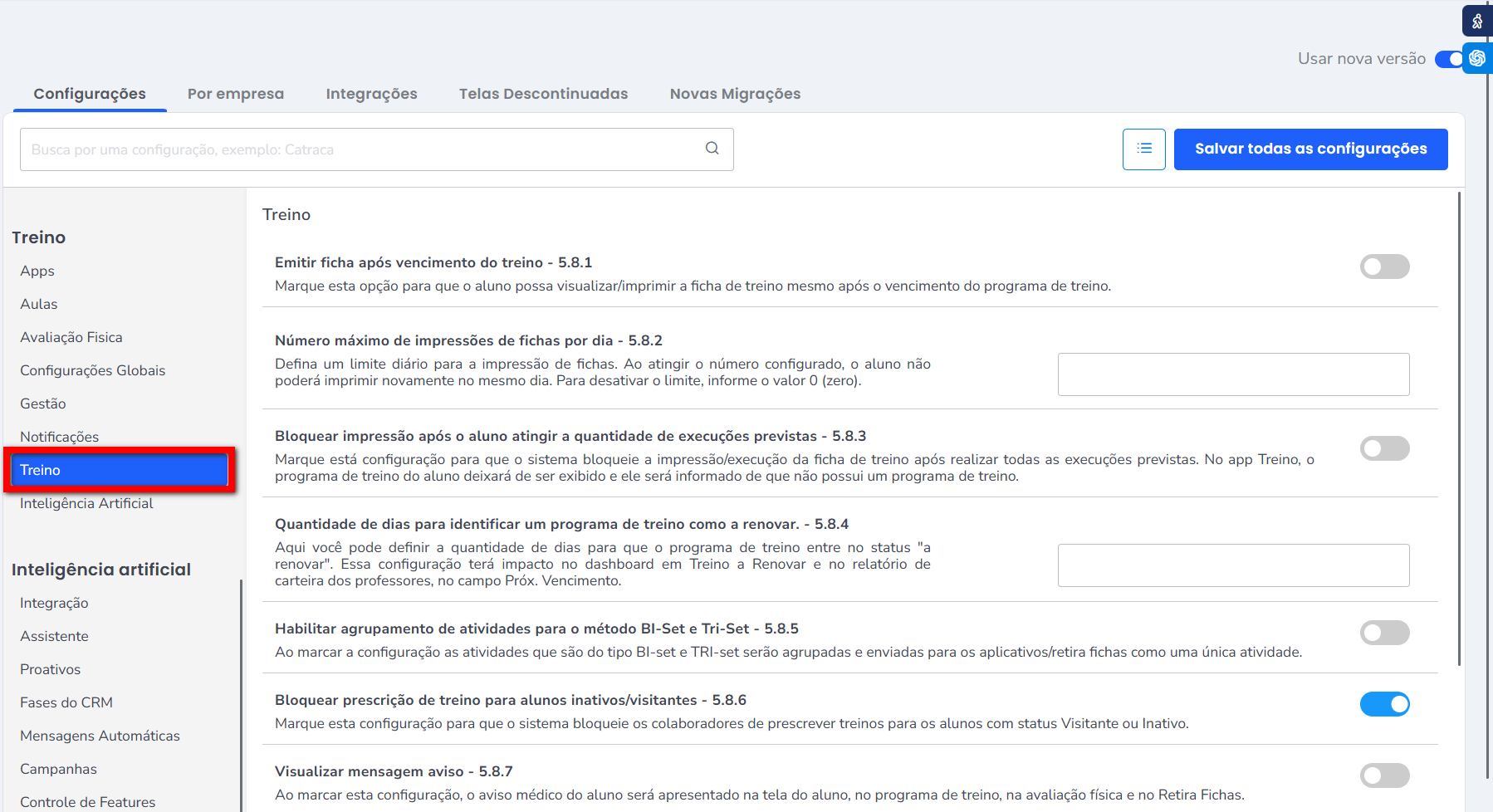Disable 'Bloquear prescrição de treino' toggle
Screen dimensions: 1493x812
coord(1384,704)
